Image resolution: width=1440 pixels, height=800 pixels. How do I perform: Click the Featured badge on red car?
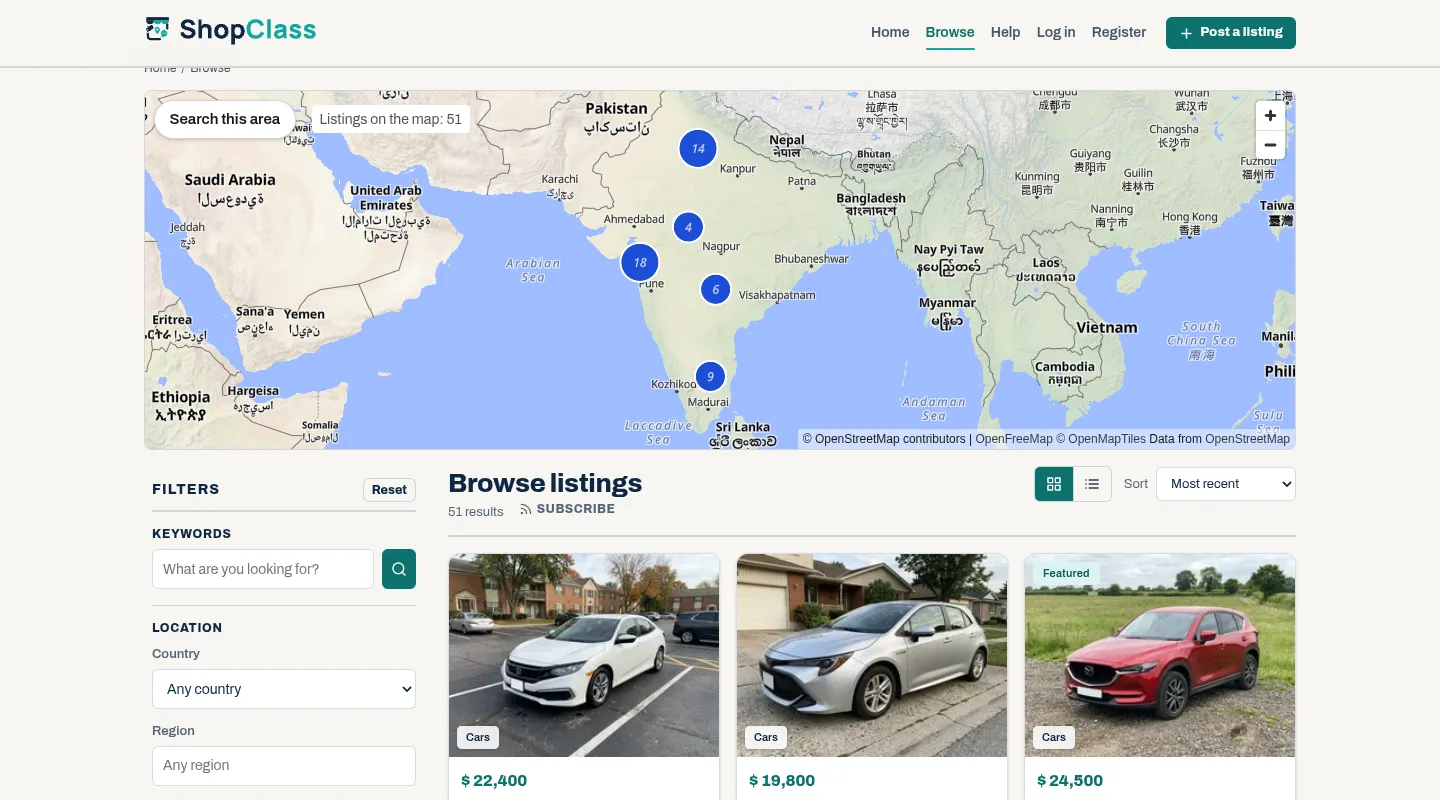pos(1066,574)
